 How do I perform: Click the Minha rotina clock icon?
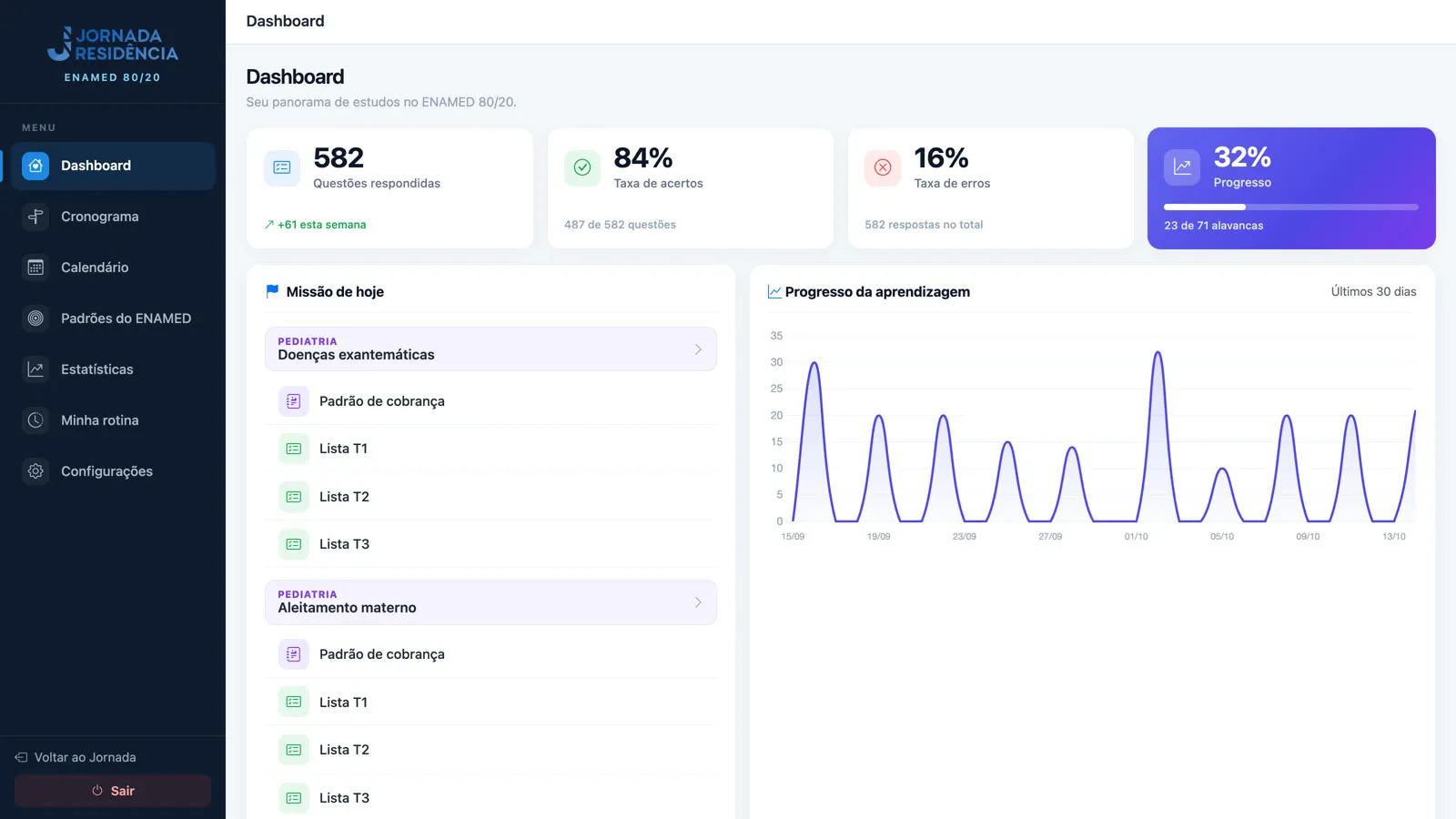(x=35, y=420)
